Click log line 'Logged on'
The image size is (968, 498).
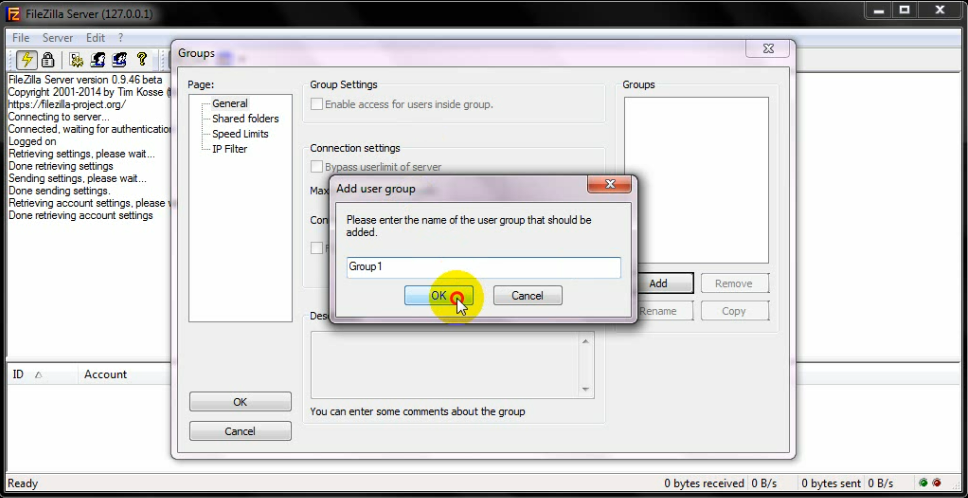(x=32, y=141)
